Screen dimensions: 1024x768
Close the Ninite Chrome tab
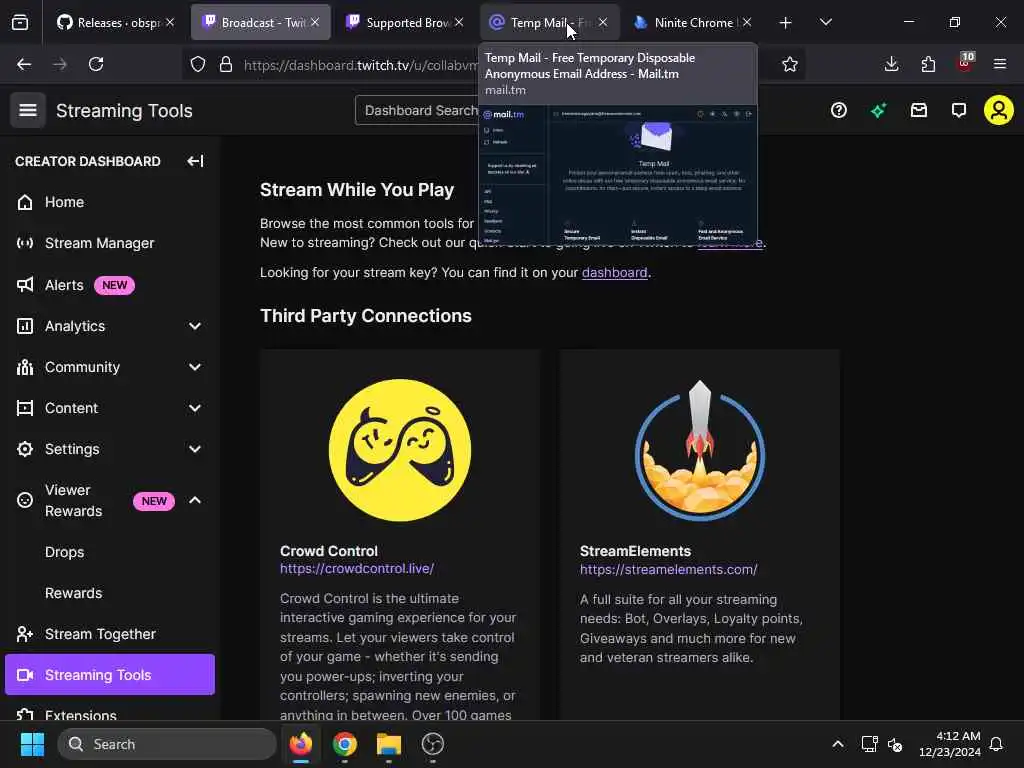(747, 22)
